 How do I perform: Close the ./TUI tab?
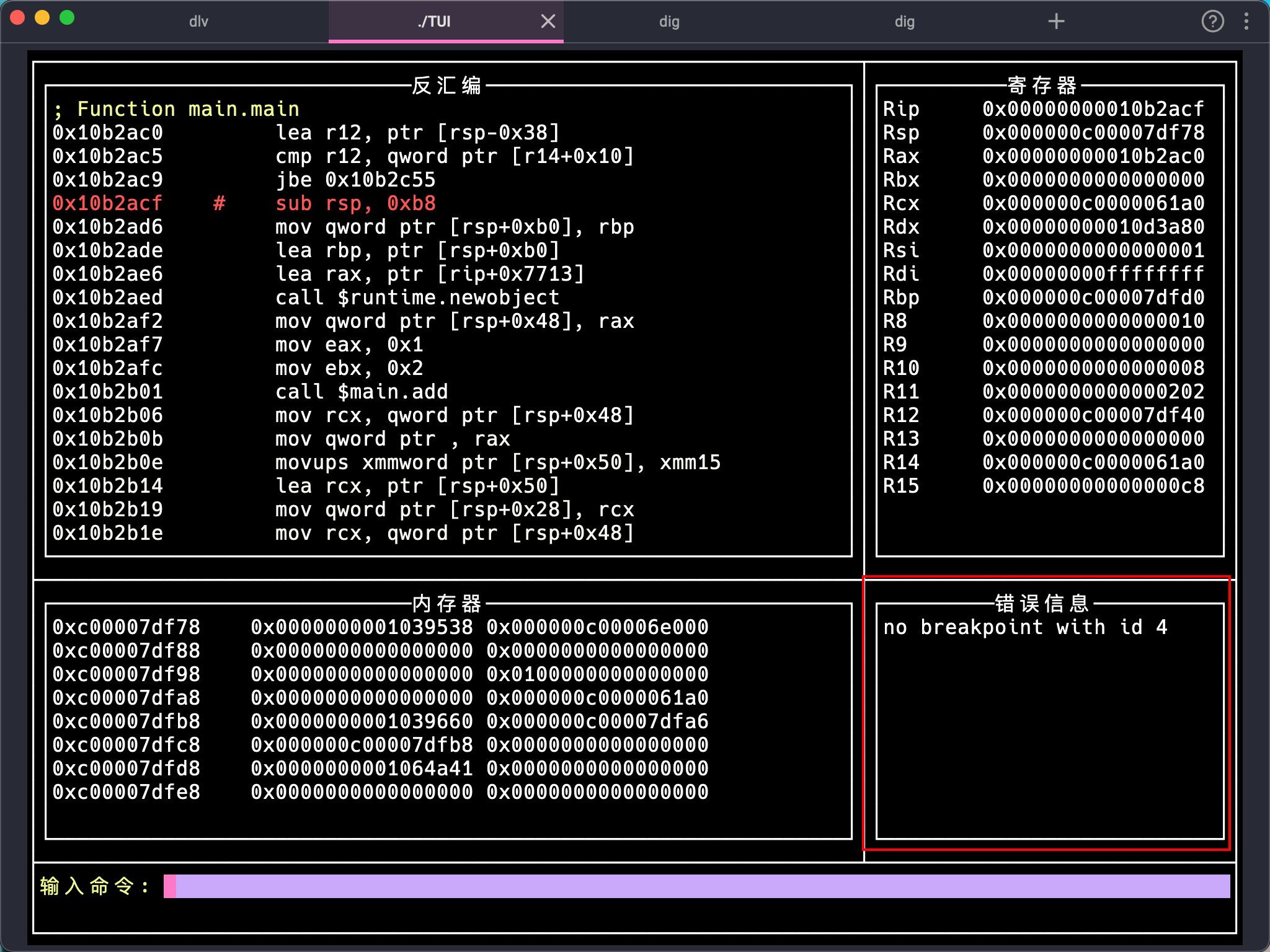click(548, 22)
